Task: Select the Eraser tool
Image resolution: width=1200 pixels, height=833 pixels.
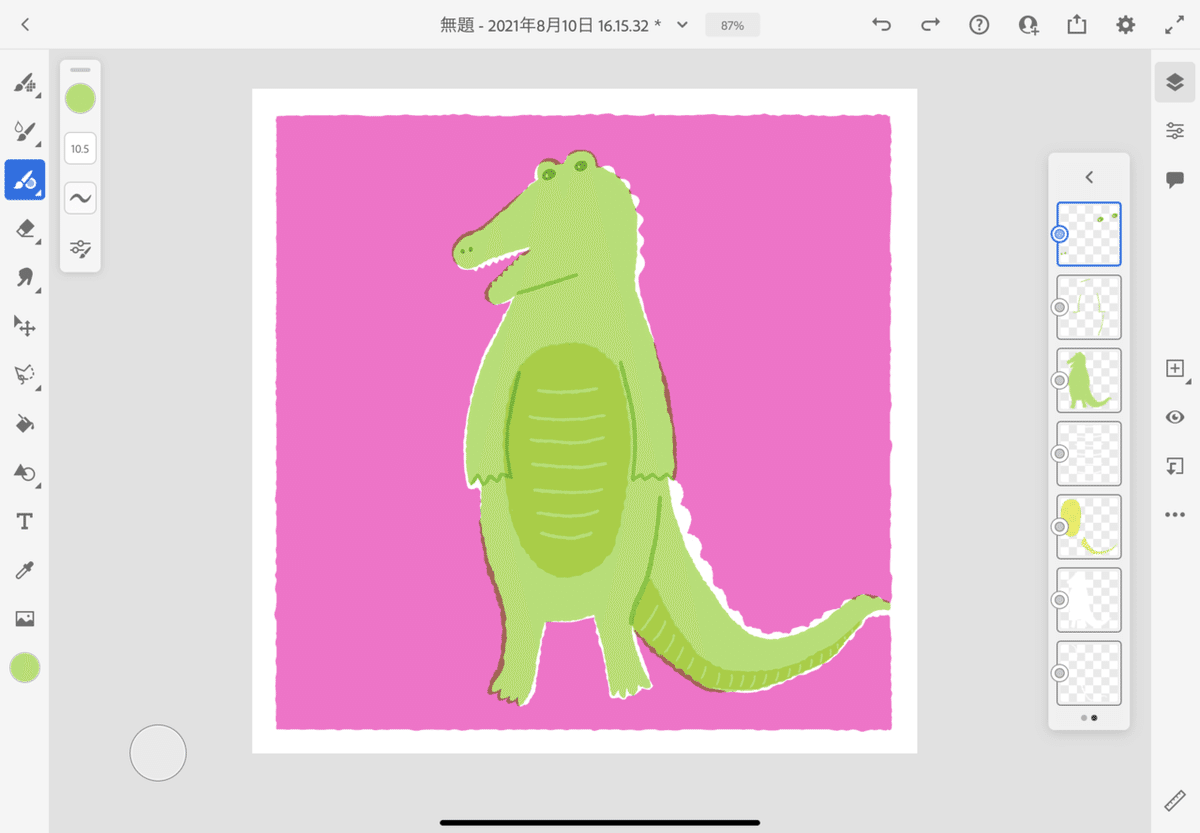Action: (25, 229)
